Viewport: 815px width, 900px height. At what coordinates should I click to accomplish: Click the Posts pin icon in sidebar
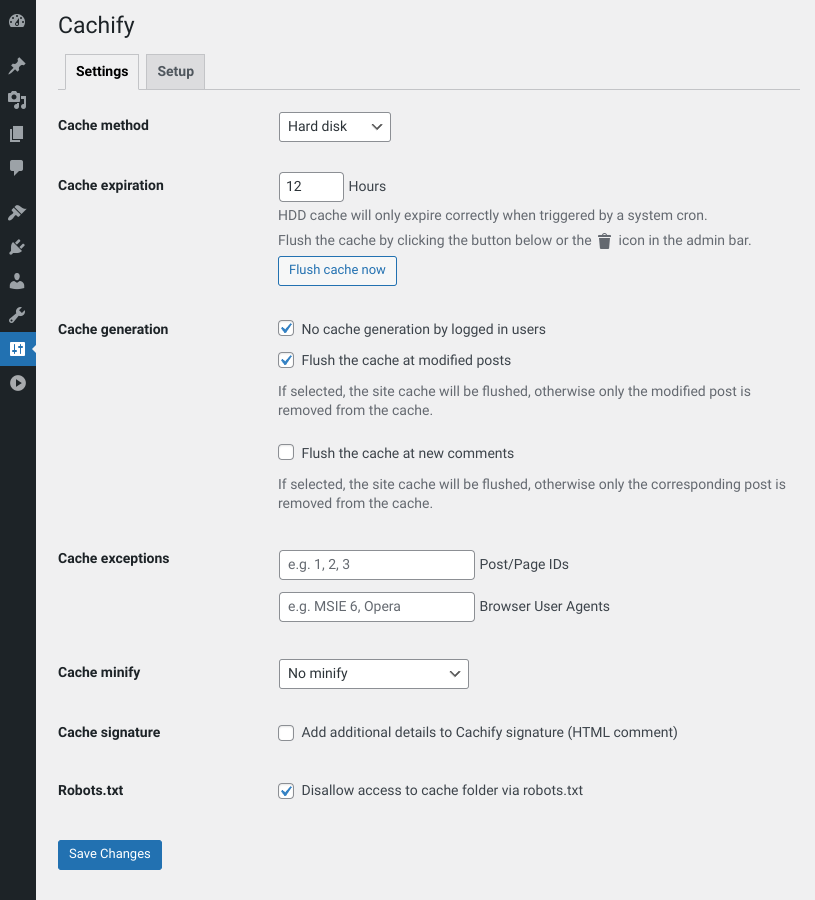pos(17,65)
